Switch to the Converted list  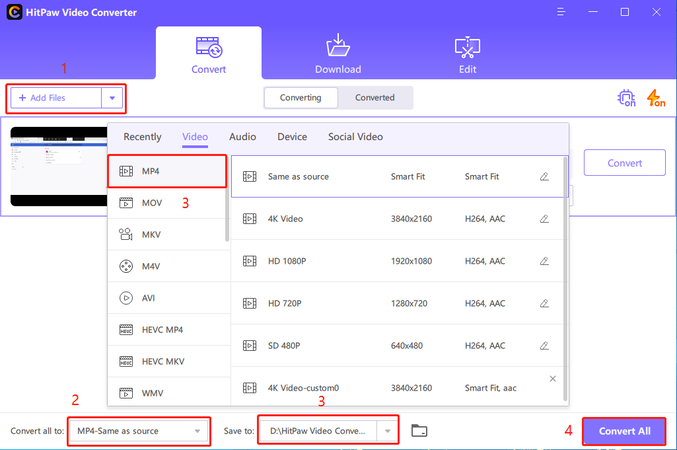point(375,98)
